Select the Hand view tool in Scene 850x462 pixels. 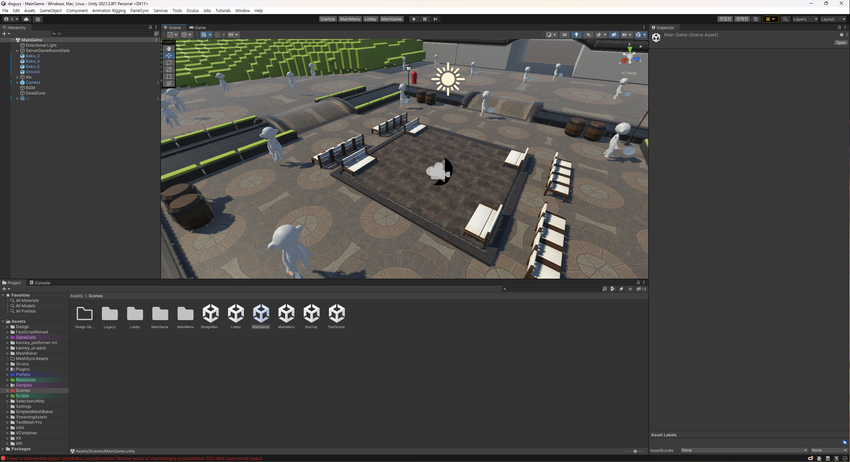click(168, 48)
